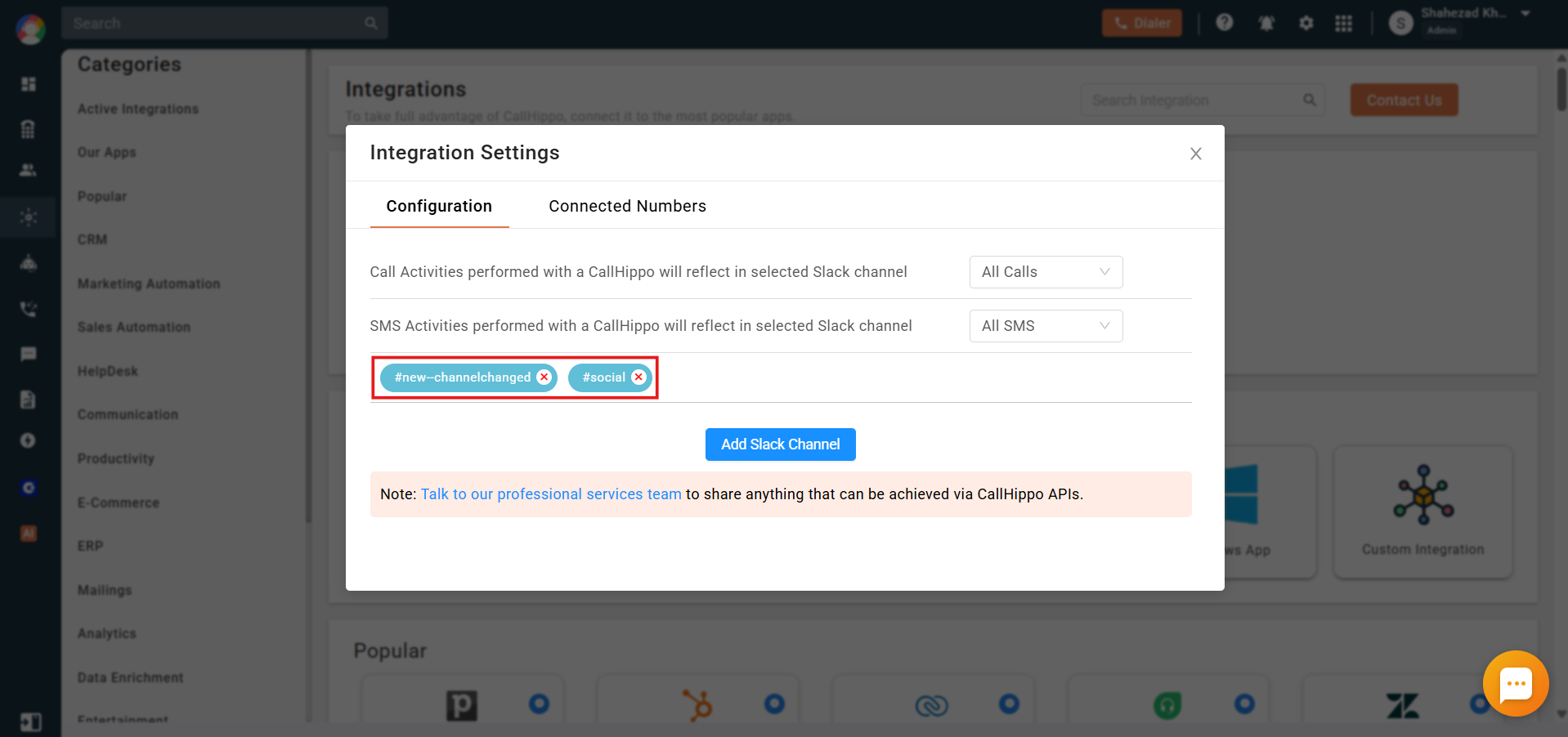
Task: Open the users icon in left sidebar
Action: tap(29, 170)
